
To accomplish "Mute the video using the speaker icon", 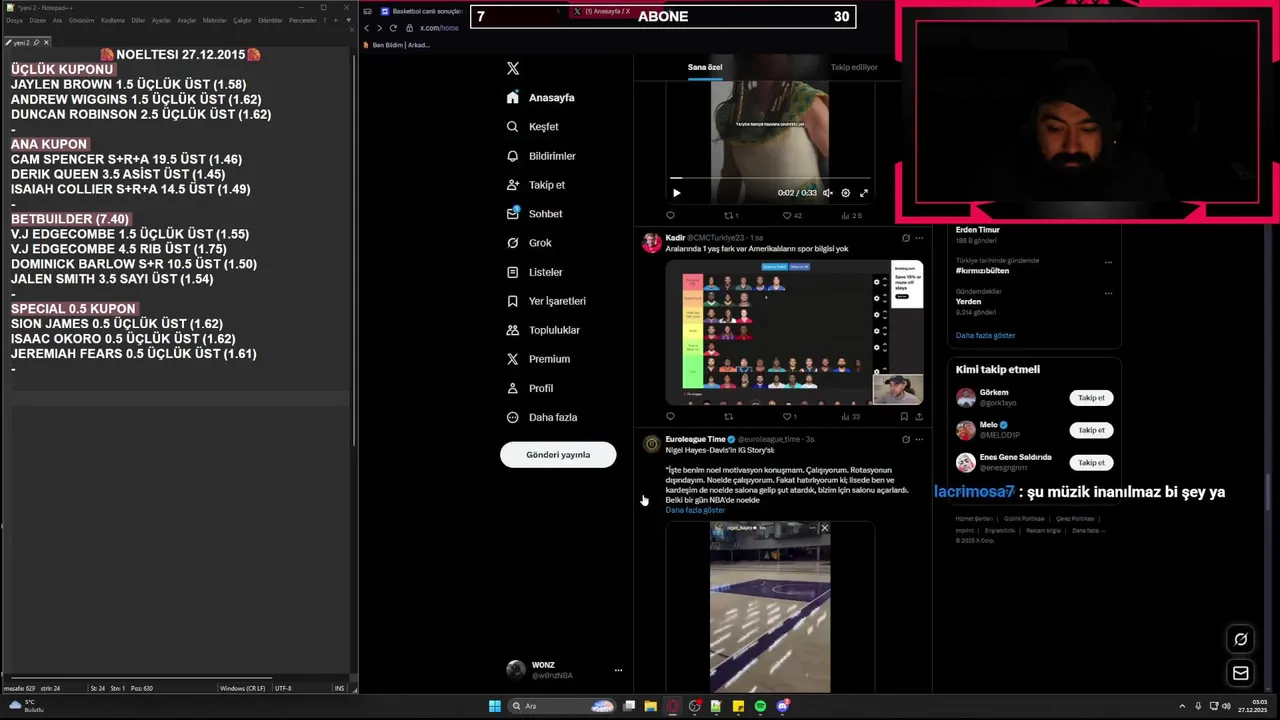I will point(827,193).
